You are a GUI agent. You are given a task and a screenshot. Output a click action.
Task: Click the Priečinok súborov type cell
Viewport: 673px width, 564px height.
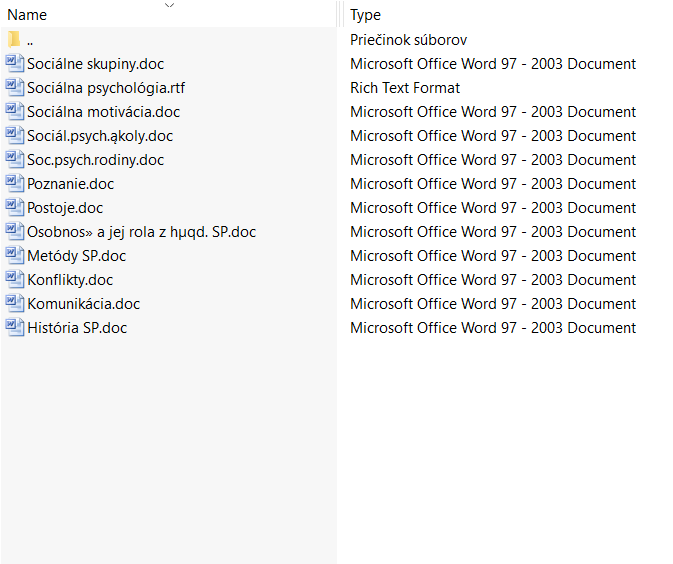[x=409, y=39]
